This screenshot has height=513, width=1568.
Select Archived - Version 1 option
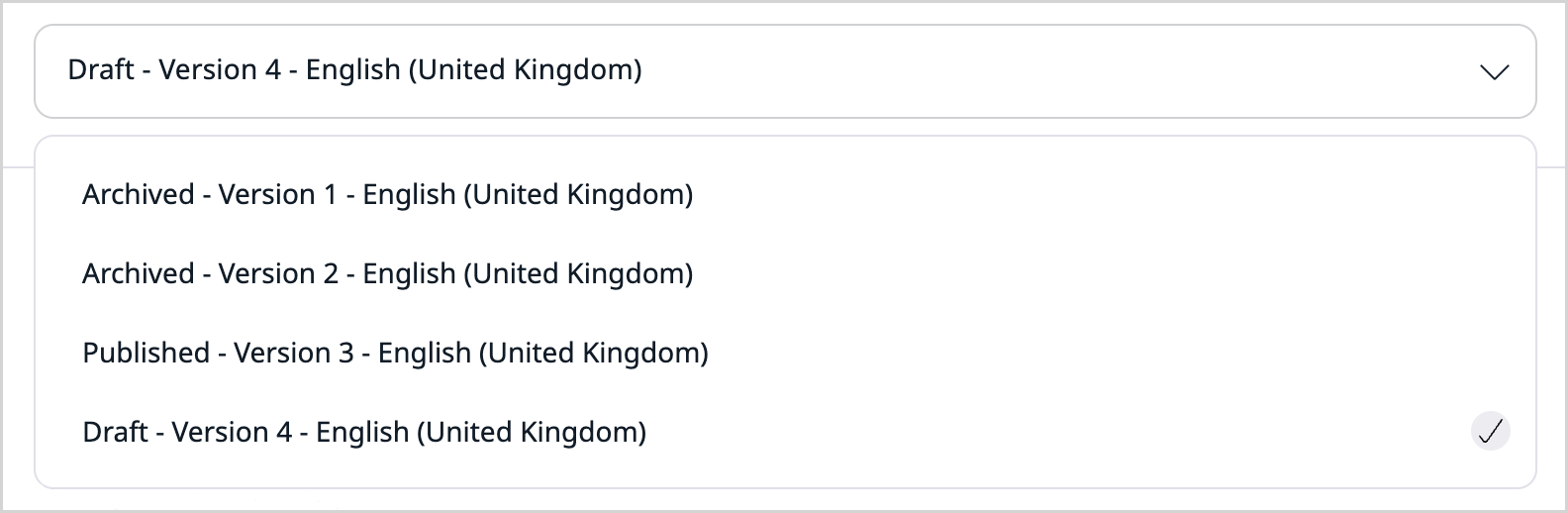[x=387, y=194]
